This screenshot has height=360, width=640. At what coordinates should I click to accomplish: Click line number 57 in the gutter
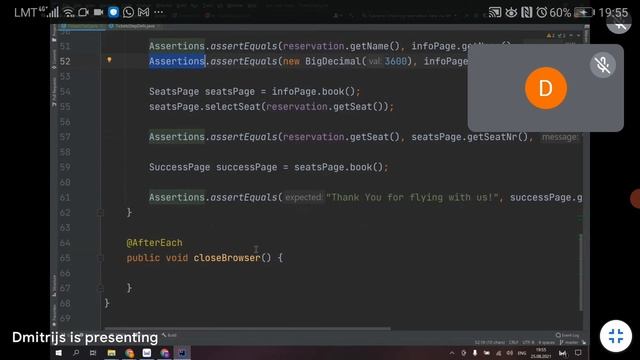click(x=65, y=137)
